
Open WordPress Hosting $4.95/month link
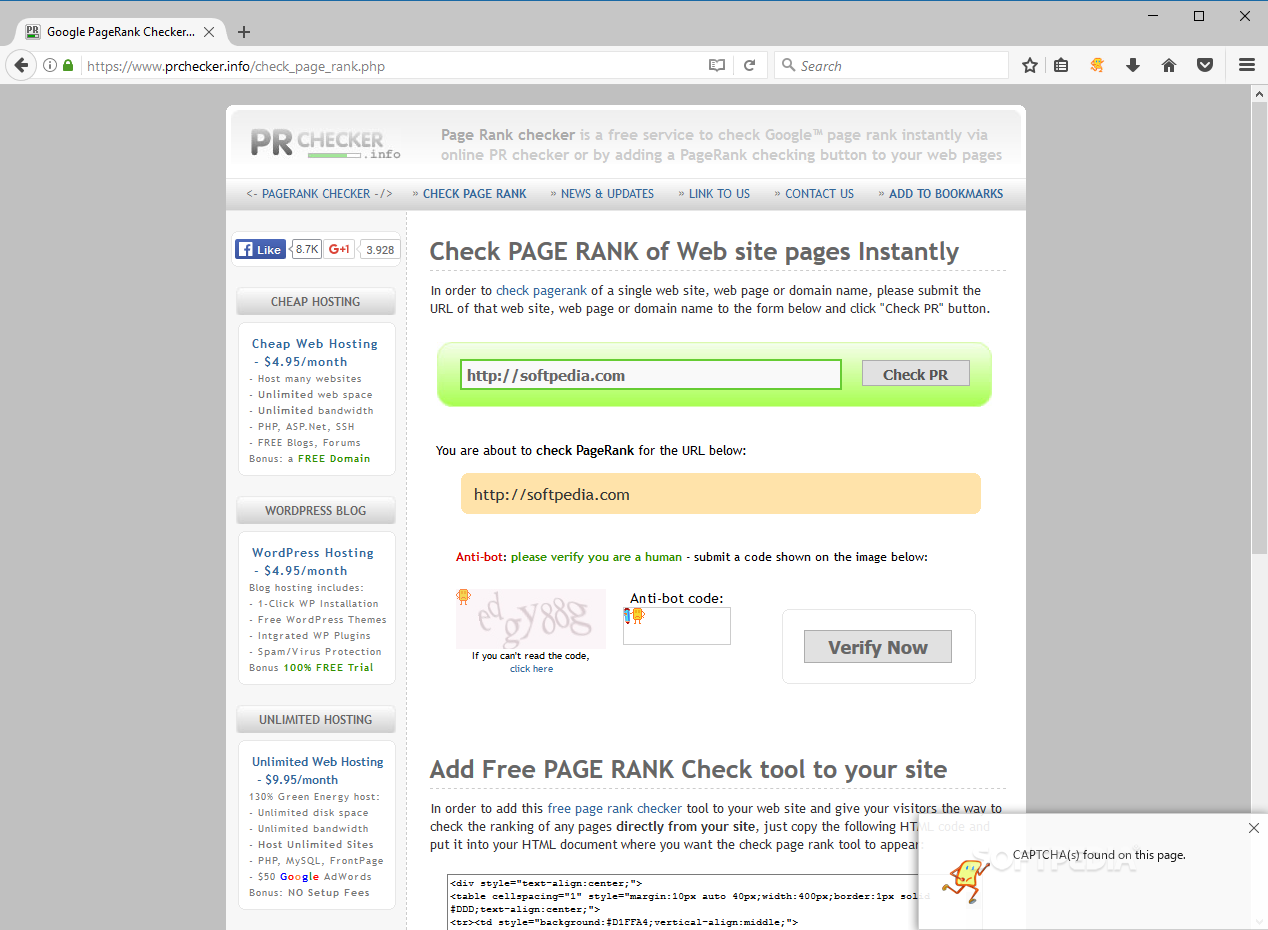(x=312, y=562)
